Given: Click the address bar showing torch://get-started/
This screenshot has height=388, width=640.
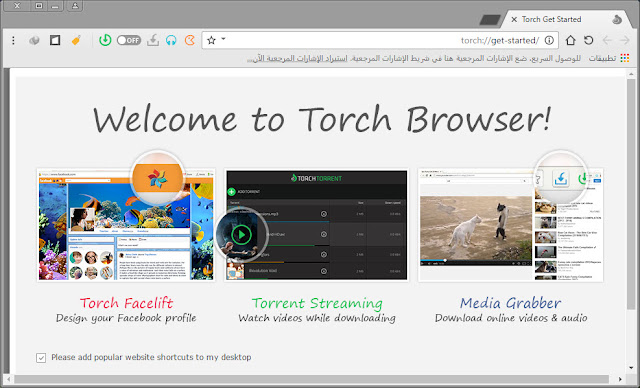Looking at the screenshot, I should coord(380,40).
